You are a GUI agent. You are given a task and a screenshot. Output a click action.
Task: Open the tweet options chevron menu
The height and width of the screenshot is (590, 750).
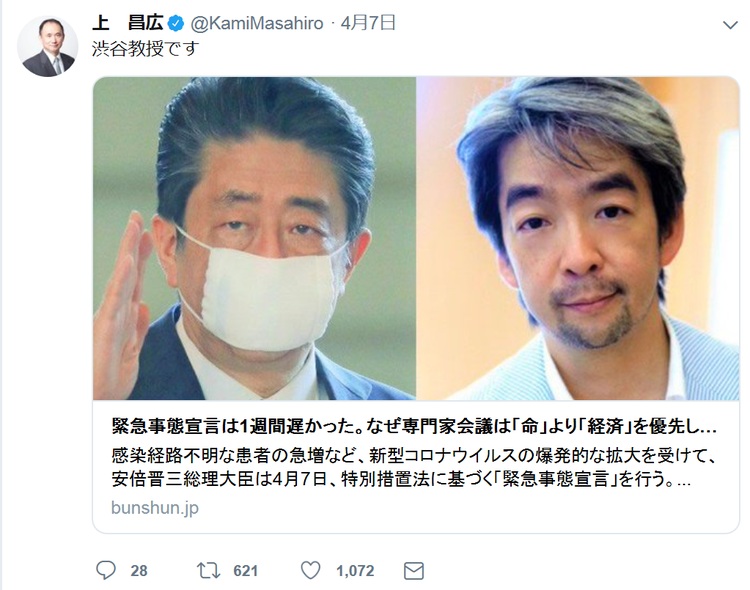[x=730, y=25]
